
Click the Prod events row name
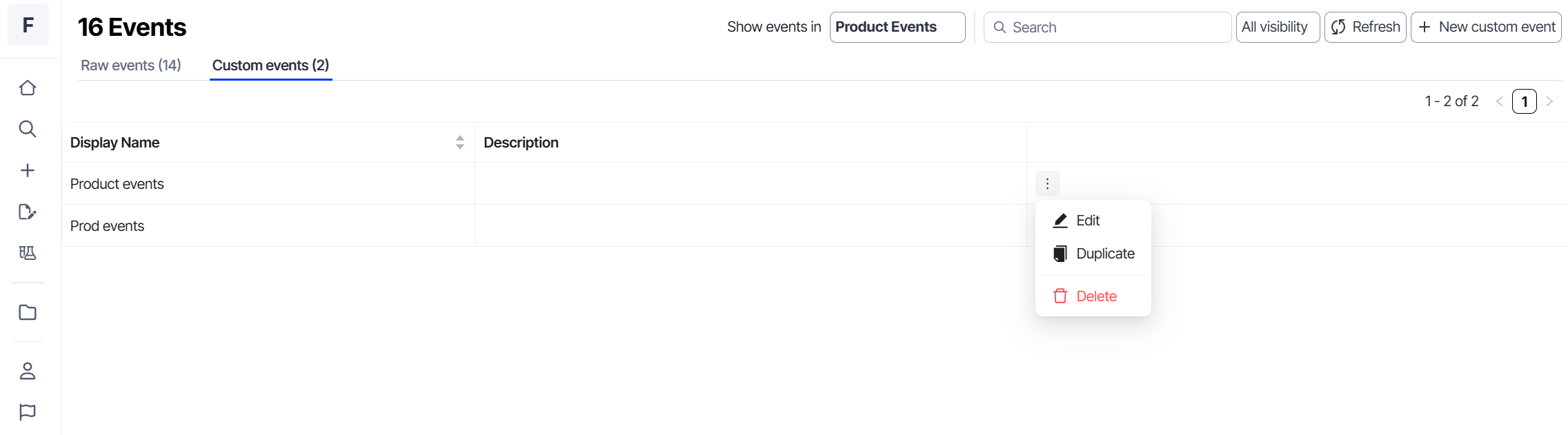click(x=108, y=226)
